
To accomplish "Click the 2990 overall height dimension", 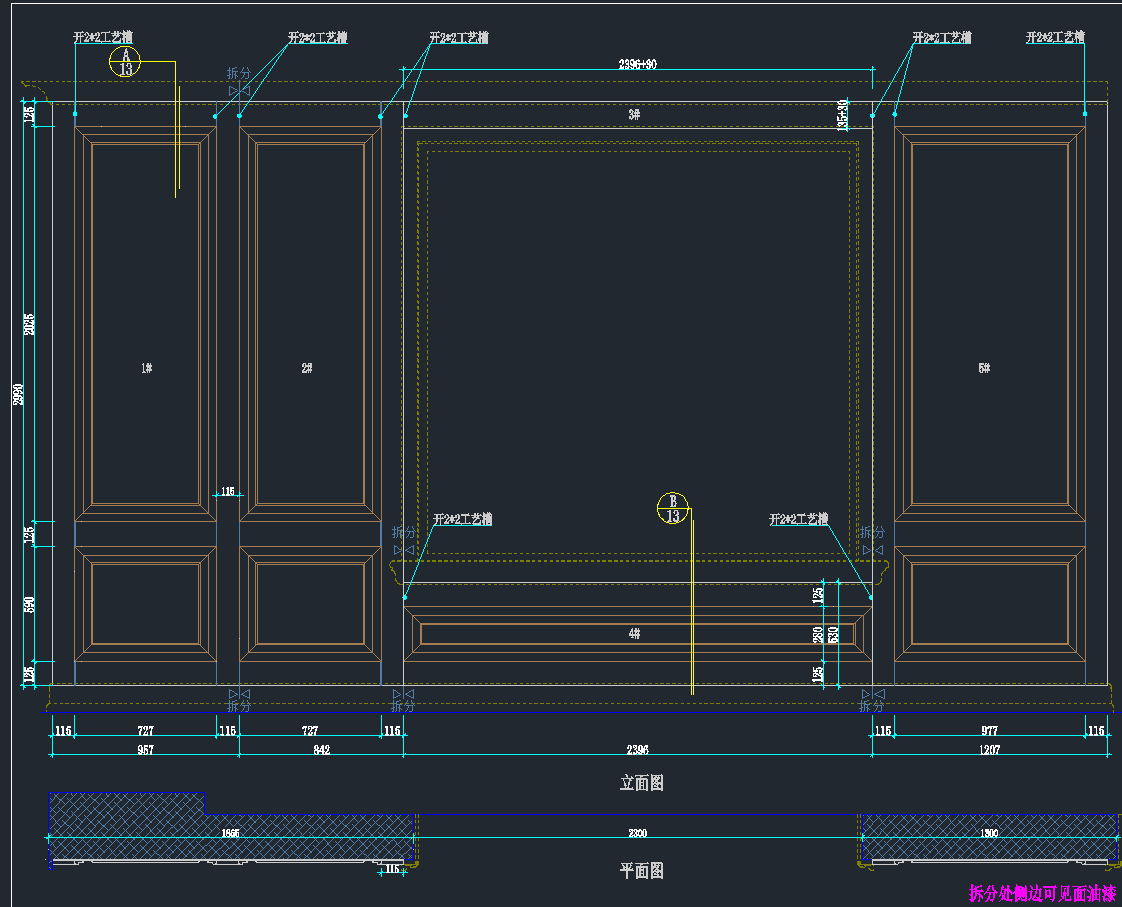I will click(x=17, y=394).
